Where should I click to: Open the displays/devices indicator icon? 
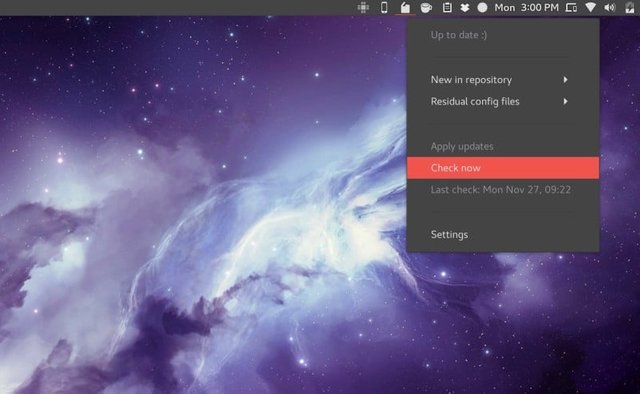pyautogui.click(x=571, y=7)
